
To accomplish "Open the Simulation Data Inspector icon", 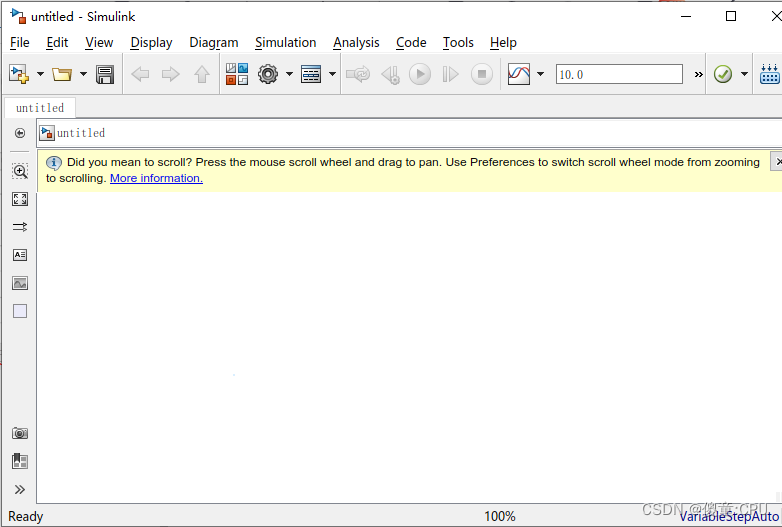I will 519,74.
